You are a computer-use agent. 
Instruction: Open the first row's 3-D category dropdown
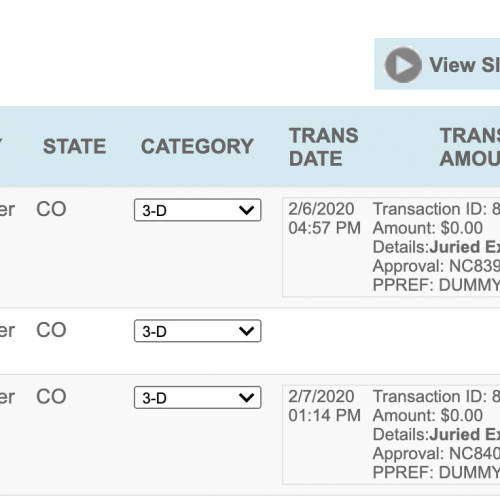[198, 210]
